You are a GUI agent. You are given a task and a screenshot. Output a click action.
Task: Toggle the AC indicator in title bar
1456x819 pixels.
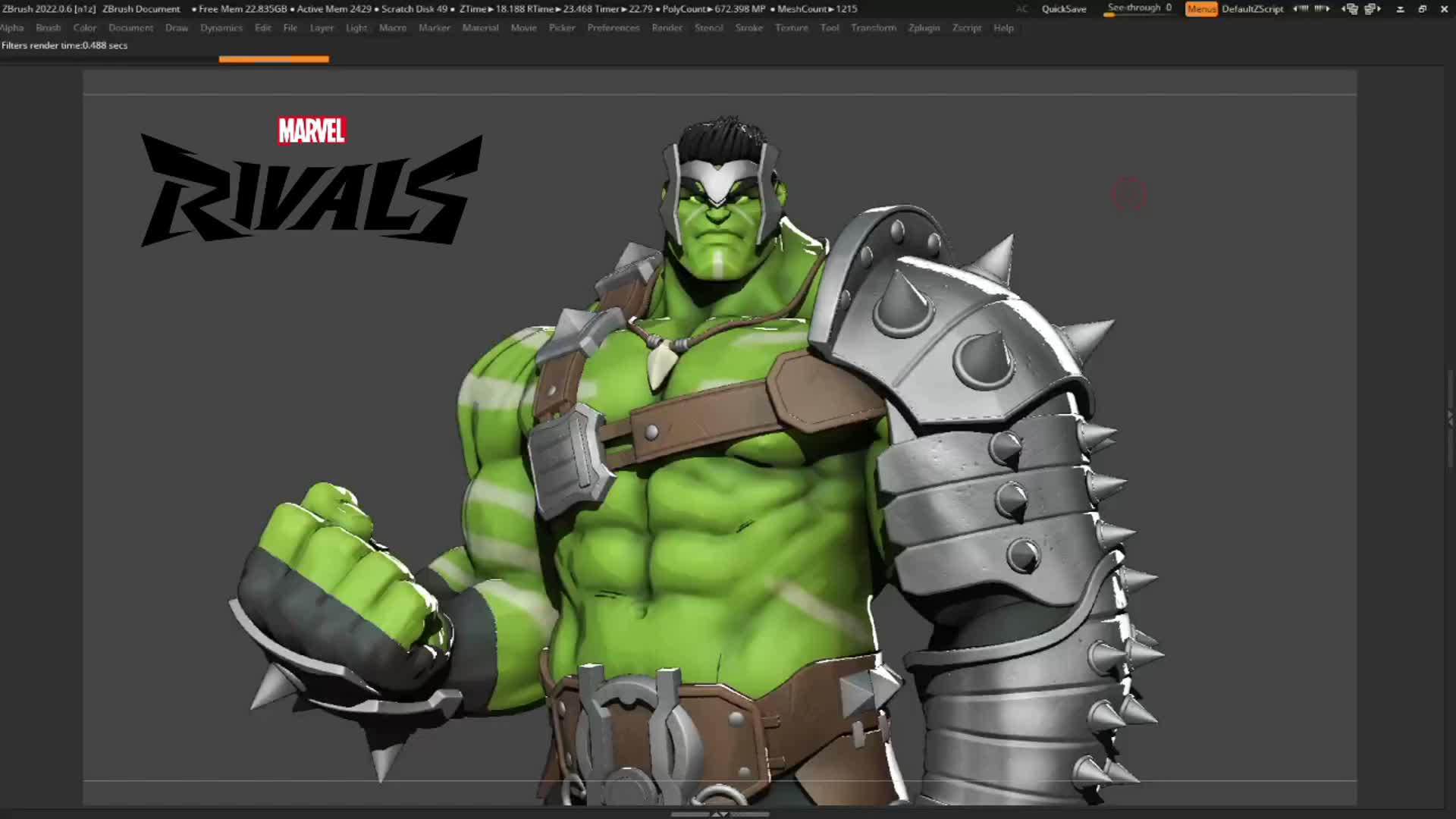pyautogui.click(x=1021, y=9)
